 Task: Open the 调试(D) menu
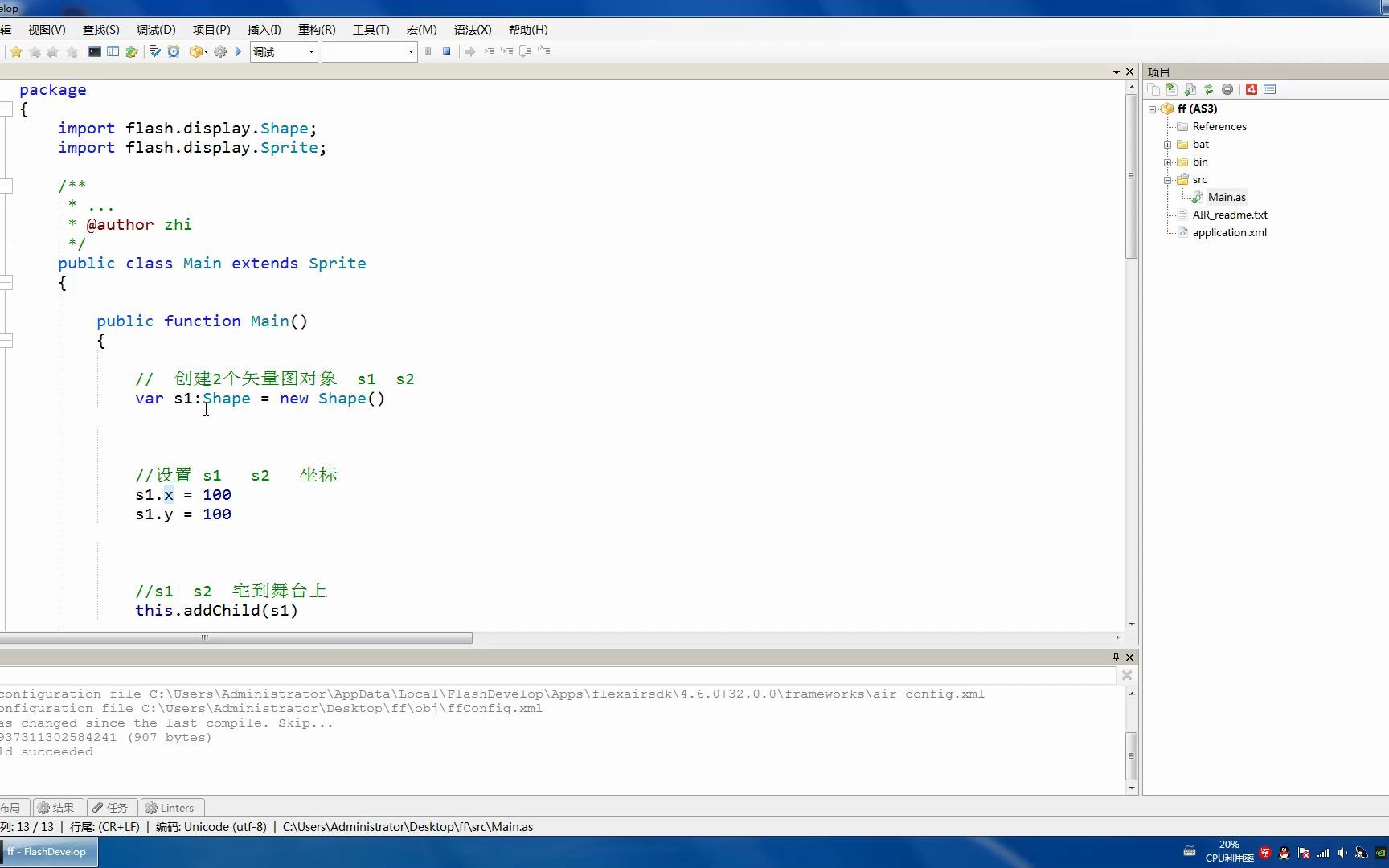point(156,30)
